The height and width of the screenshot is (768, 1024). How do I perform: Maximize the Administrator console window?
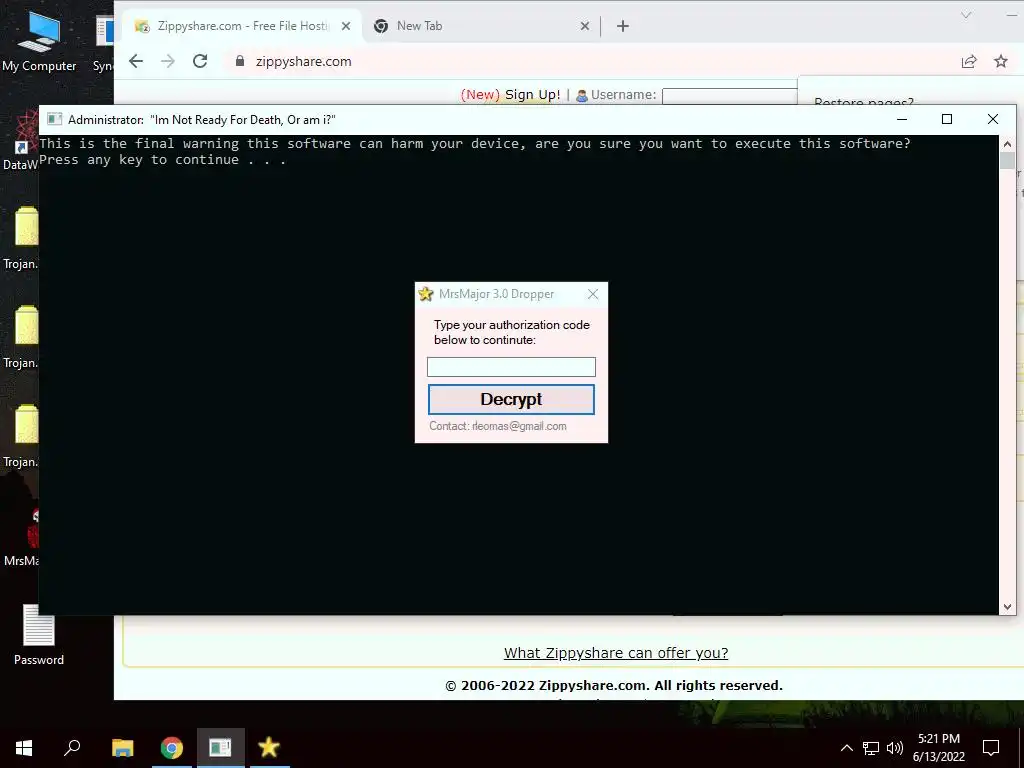click(947, 119)
